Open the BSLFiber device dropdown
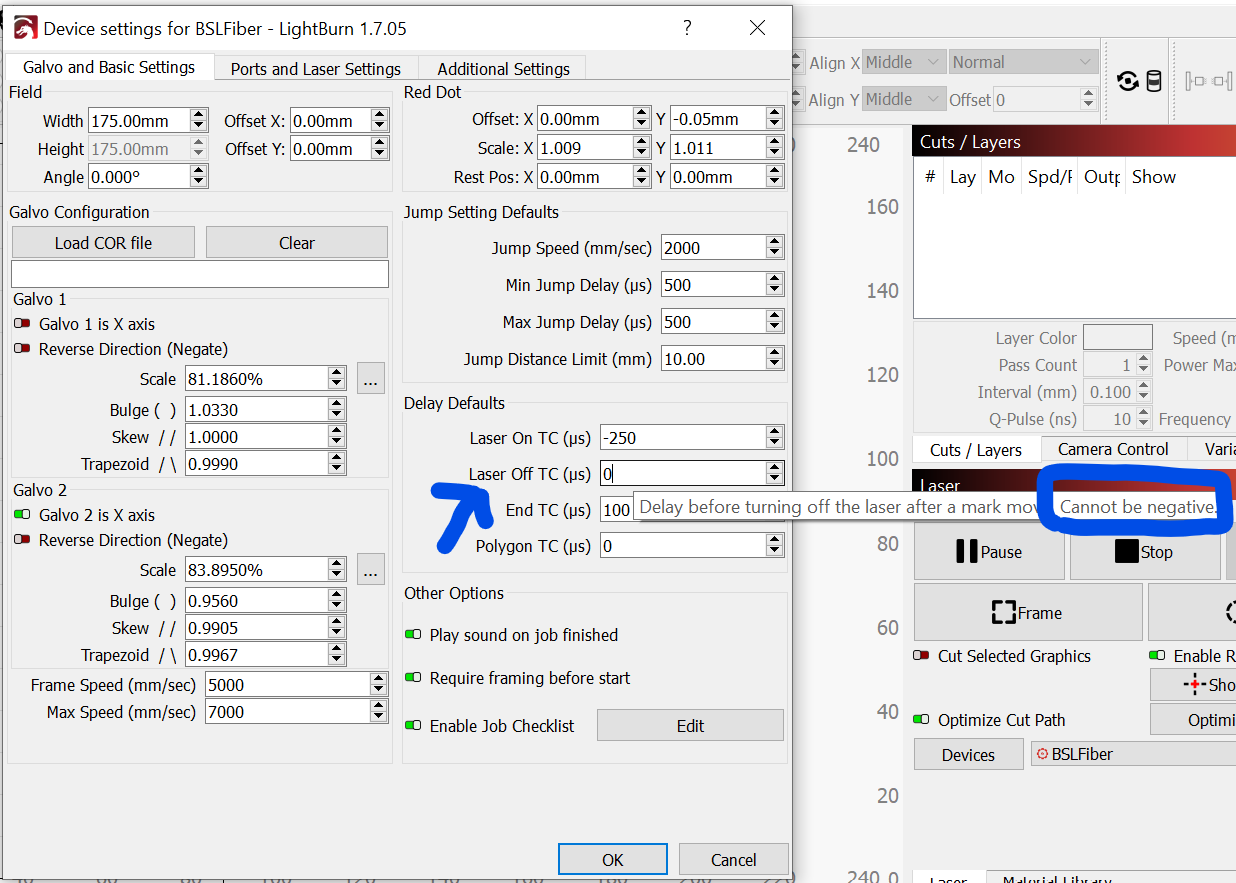The image size is (1236, 883). click(x=1133, y=754)
